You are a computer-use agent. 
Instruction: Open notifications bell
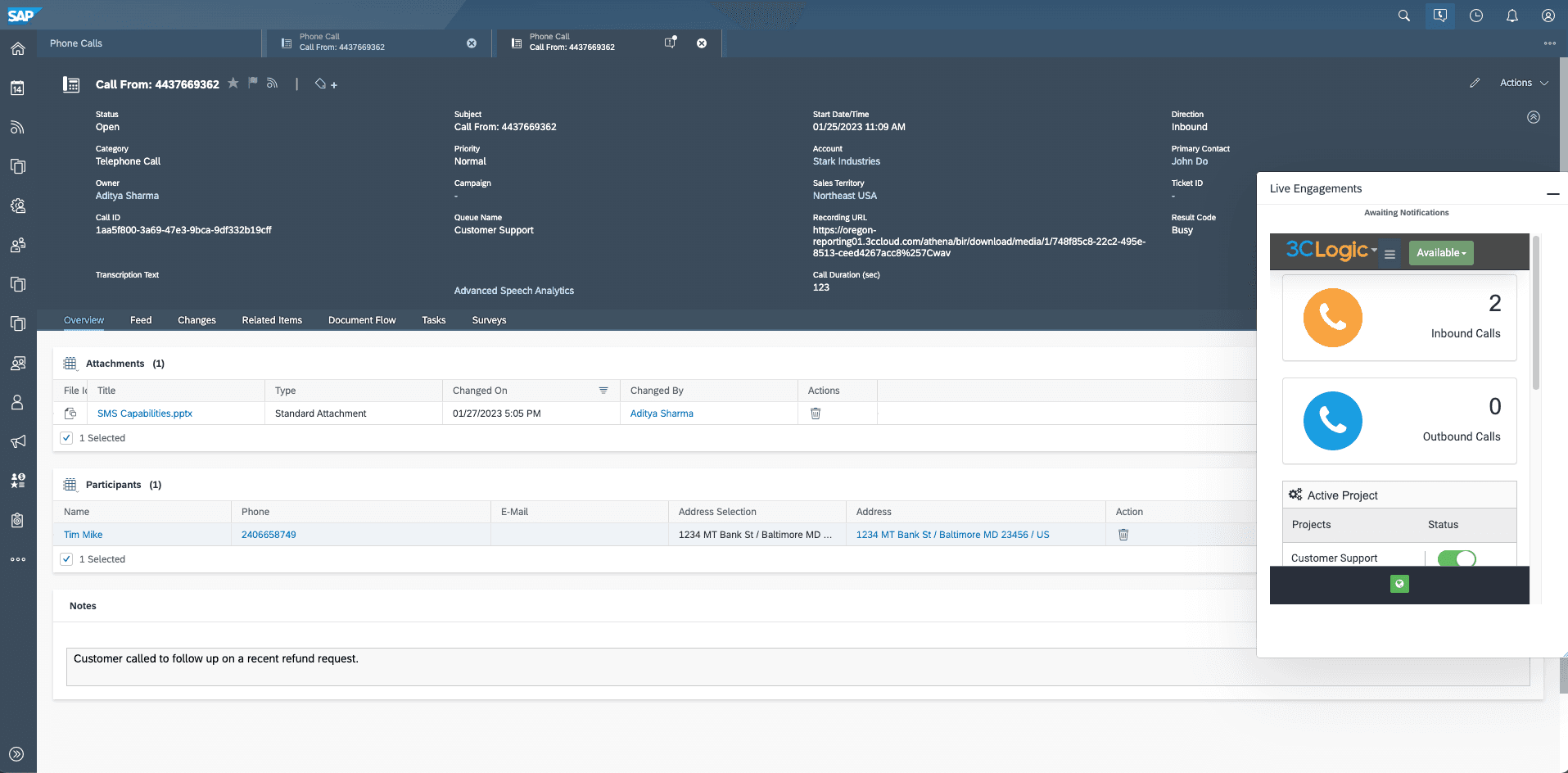[1512, 16]
